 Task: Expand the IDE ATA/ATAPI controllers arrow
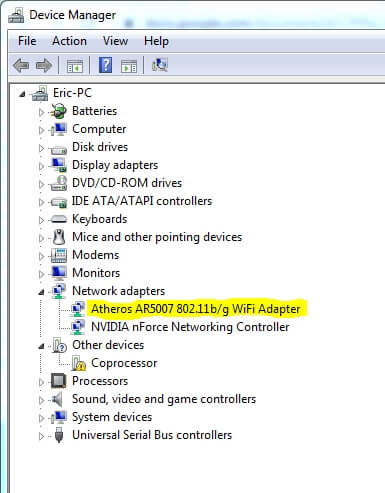pos(41,202)
